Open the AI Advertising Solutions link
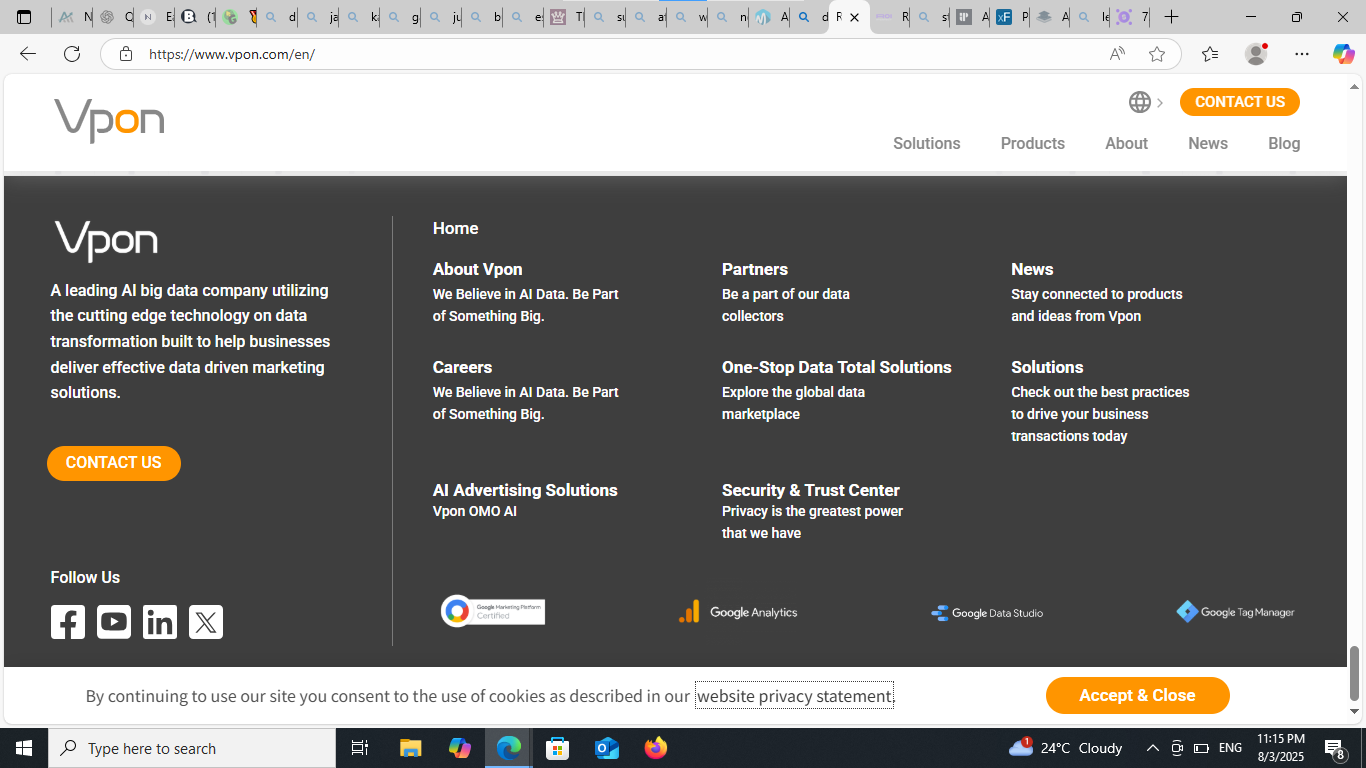The width and height of the screenshot is (1366, 768). 525,490
